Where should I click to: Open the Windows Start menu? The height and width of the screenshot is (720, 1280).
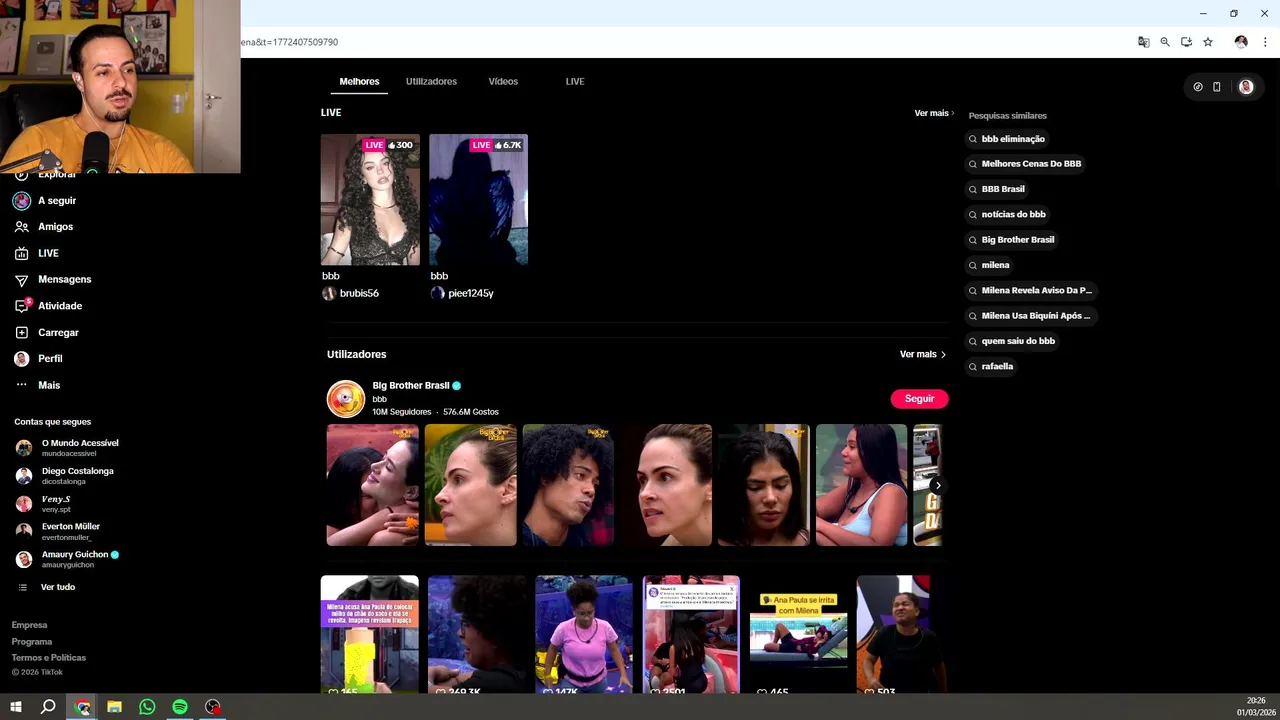point(16,707)
